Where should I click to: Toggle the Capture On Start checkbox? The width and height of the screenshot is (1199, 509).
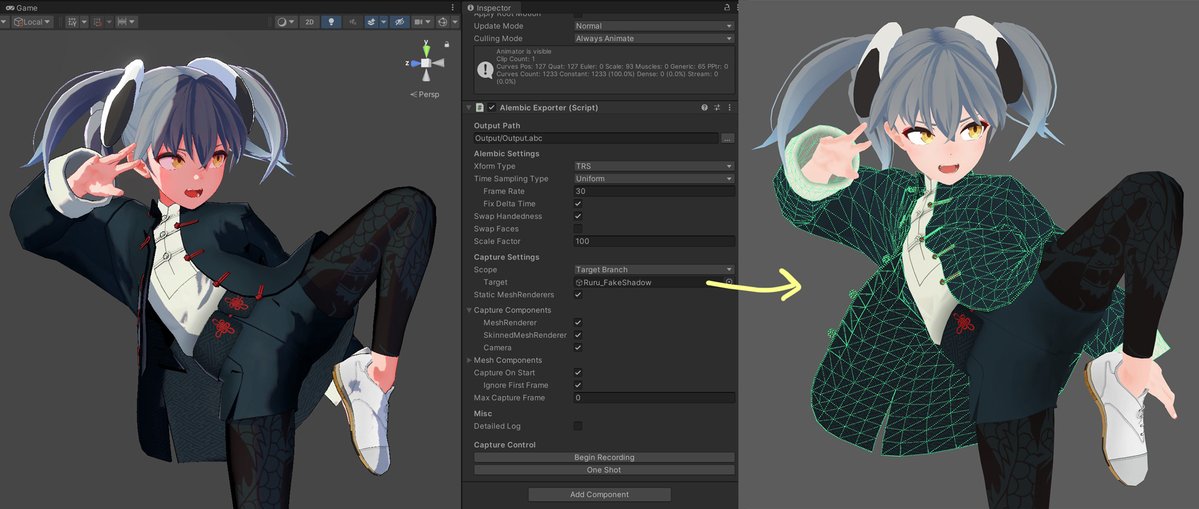[x=578, y=373]
